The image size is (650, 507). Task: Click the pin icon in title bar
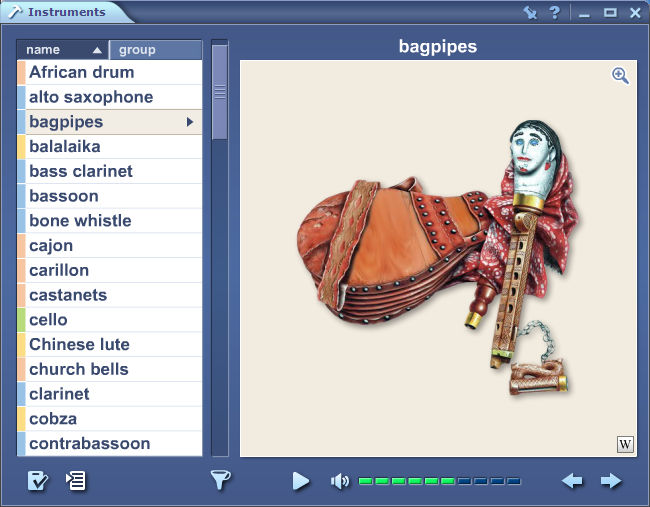click(x=530, y=13)
